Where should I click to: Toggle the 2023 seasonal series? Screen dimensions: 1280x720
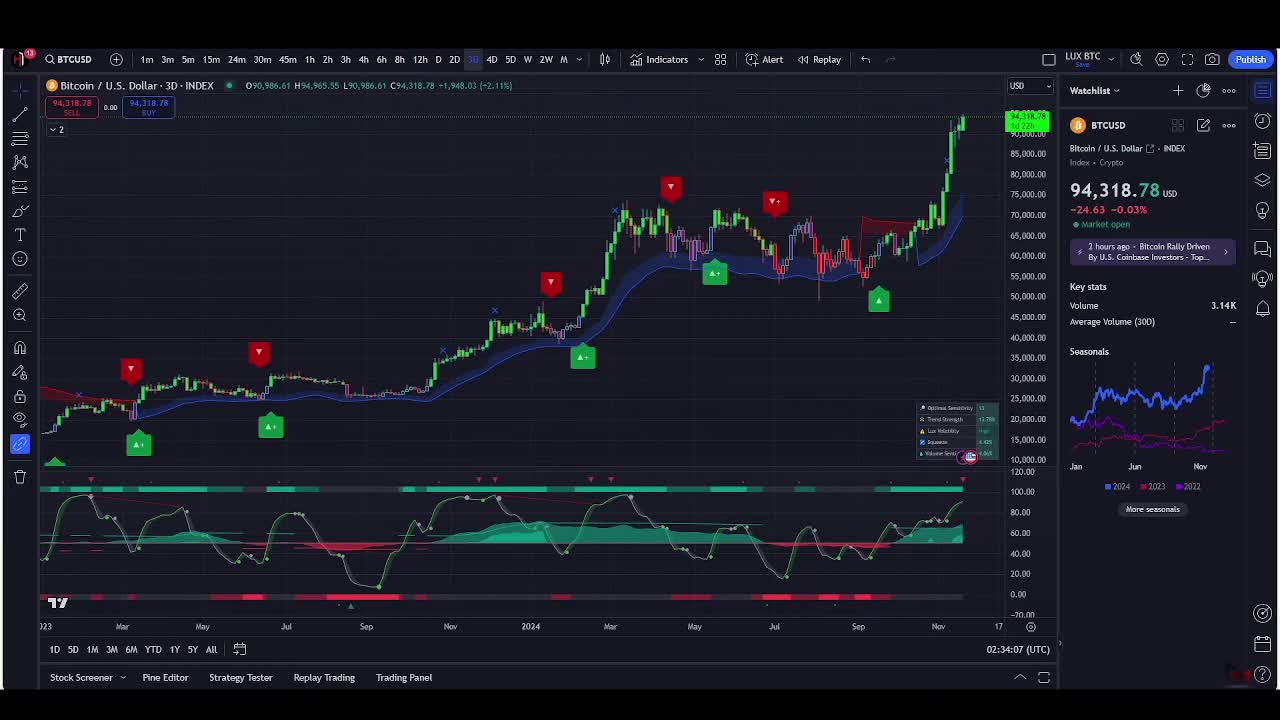(1153, 487)
